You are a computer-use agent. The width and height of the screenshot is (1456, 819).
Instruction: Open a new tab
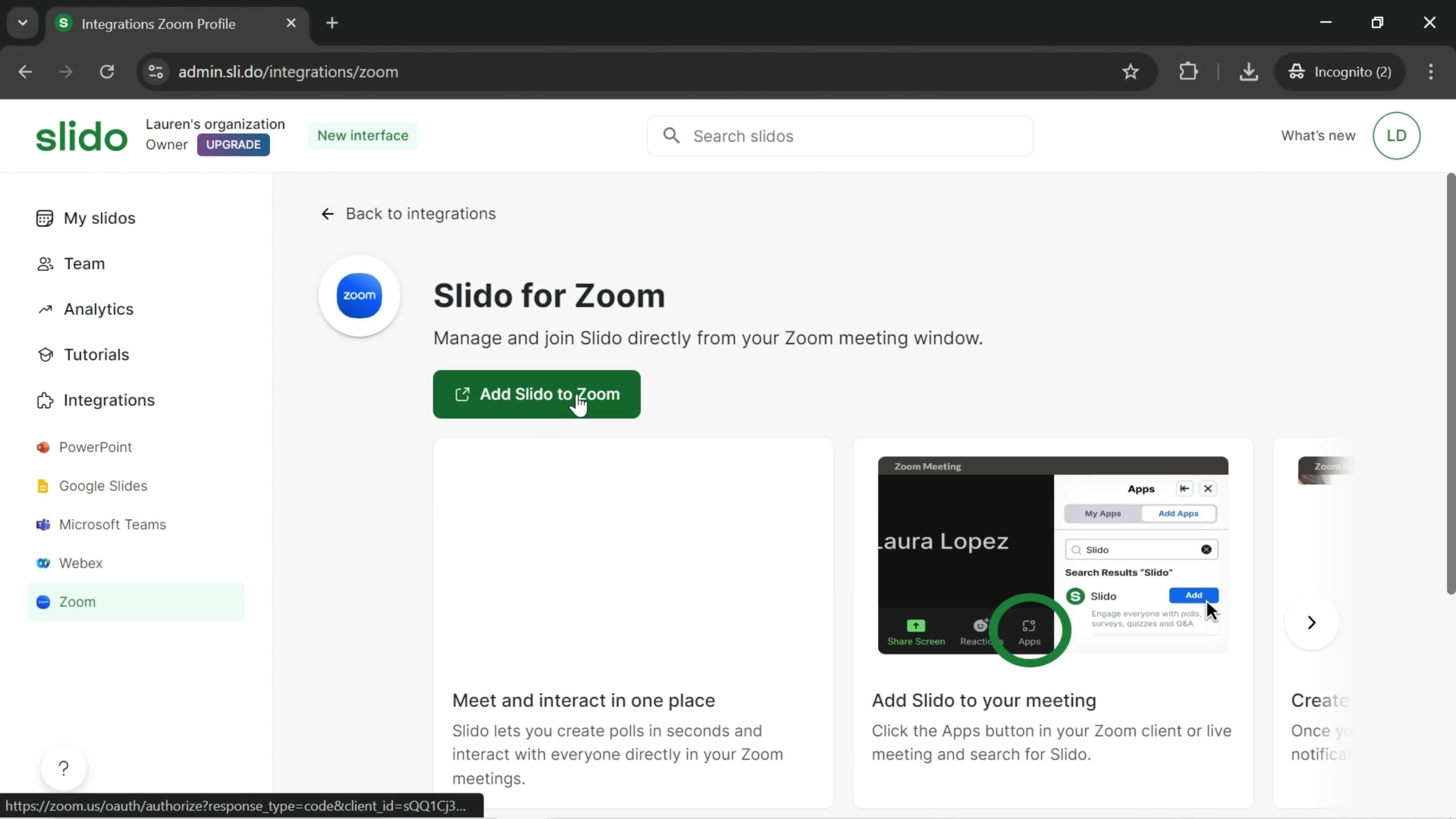tap(333, 23)
